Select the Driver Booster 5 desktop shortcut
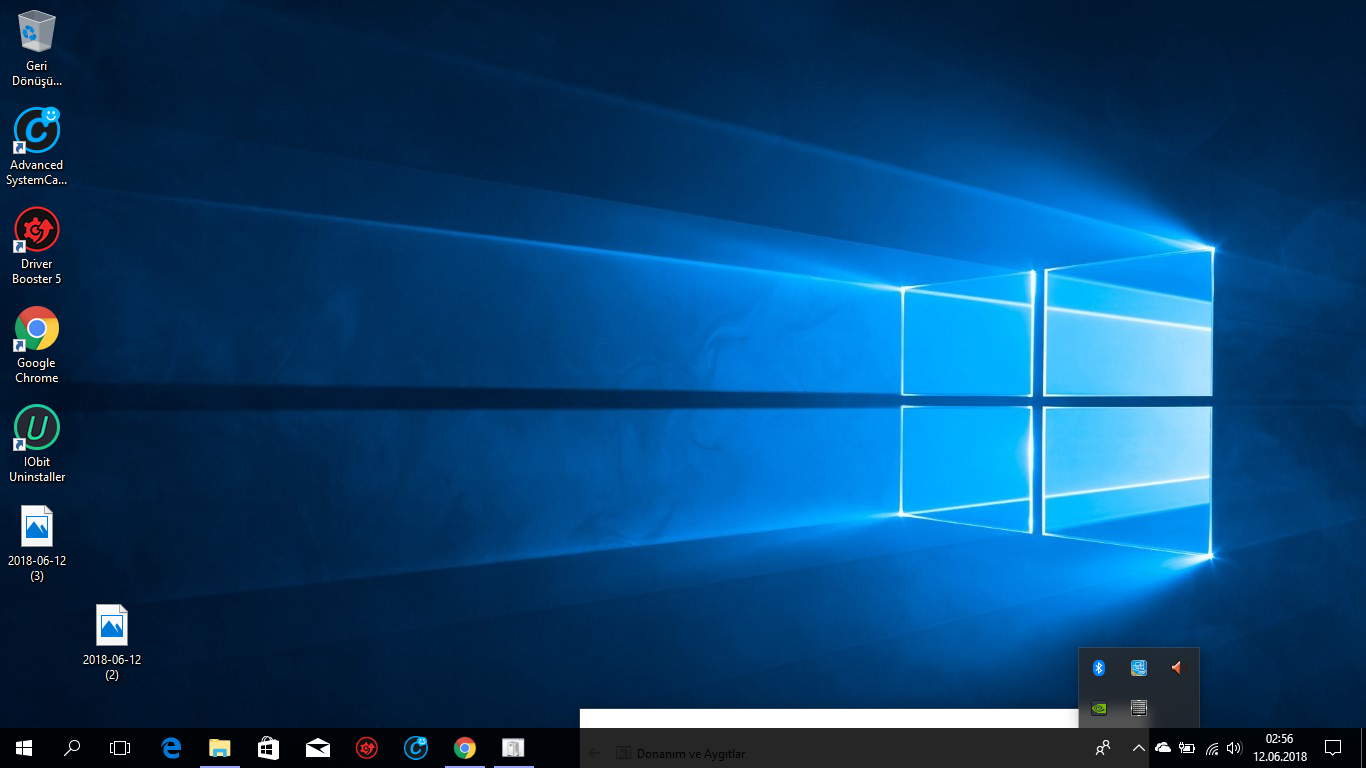Screen dimensions: 1366x768 pos(37,246)
